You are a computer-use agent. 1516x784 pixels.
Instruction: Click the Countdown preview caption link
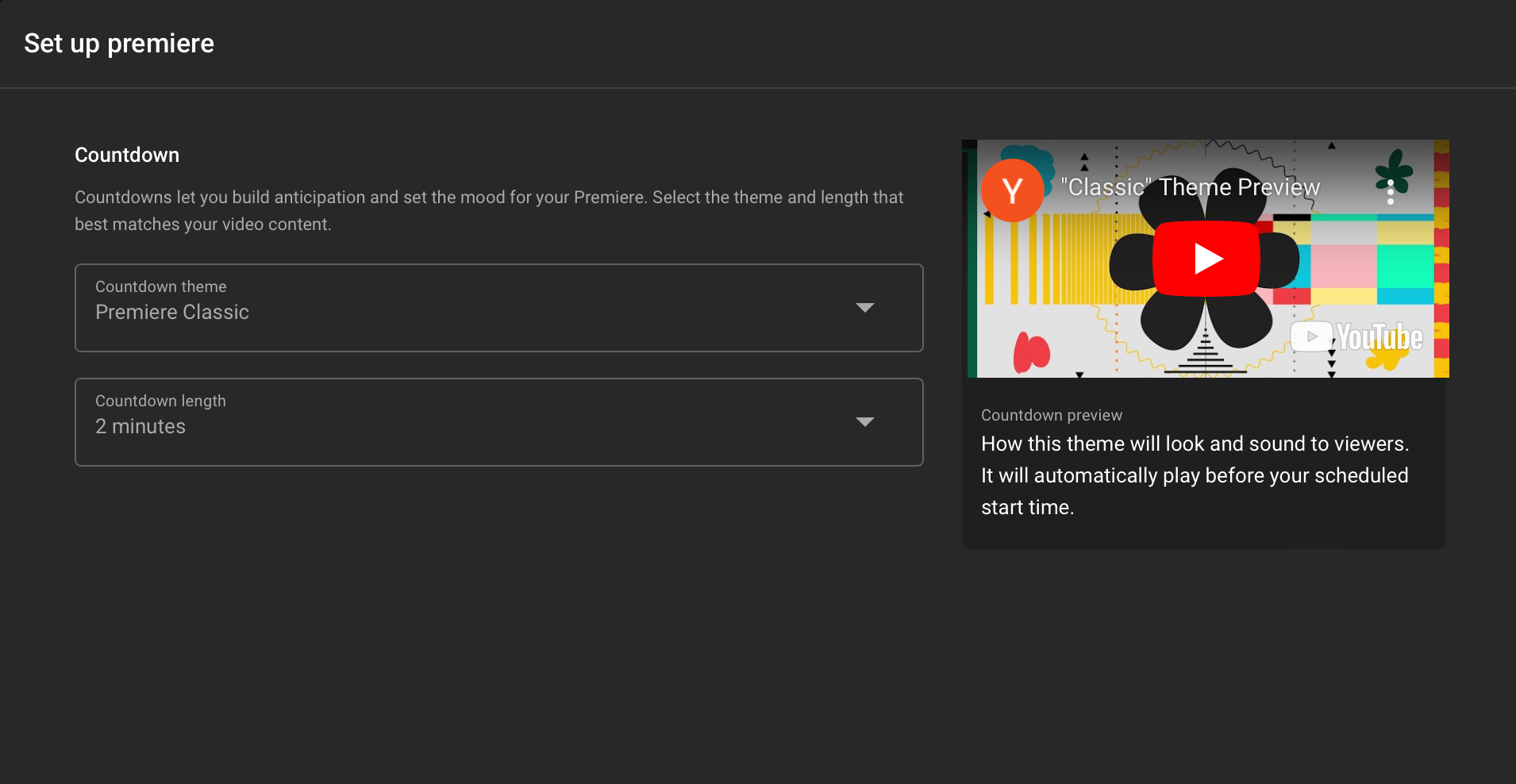click(1051, 414)
